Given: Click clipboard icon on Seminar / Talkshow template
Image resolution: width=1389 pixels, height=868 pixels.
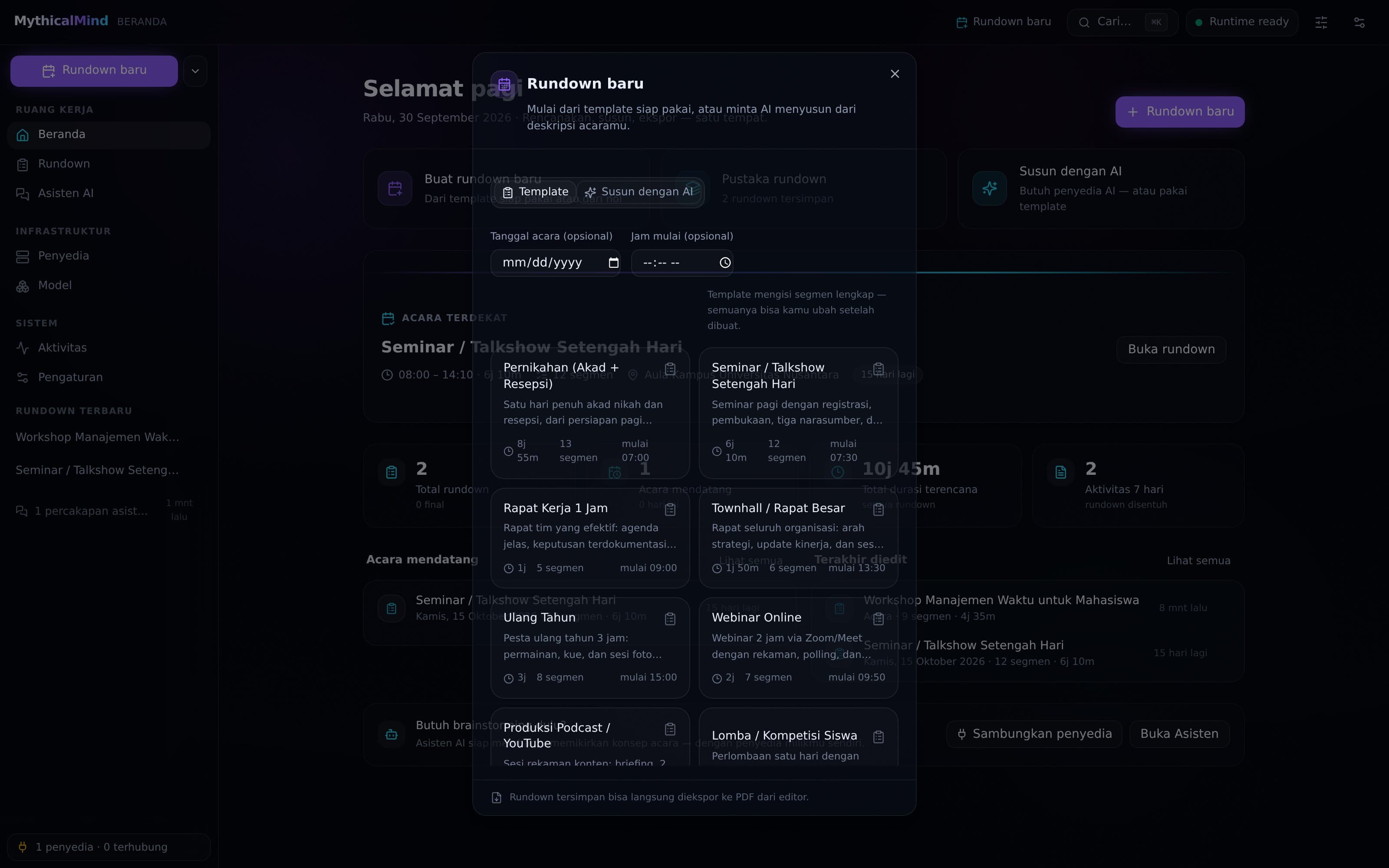Looking at the screenshot, I should [878, 368].
